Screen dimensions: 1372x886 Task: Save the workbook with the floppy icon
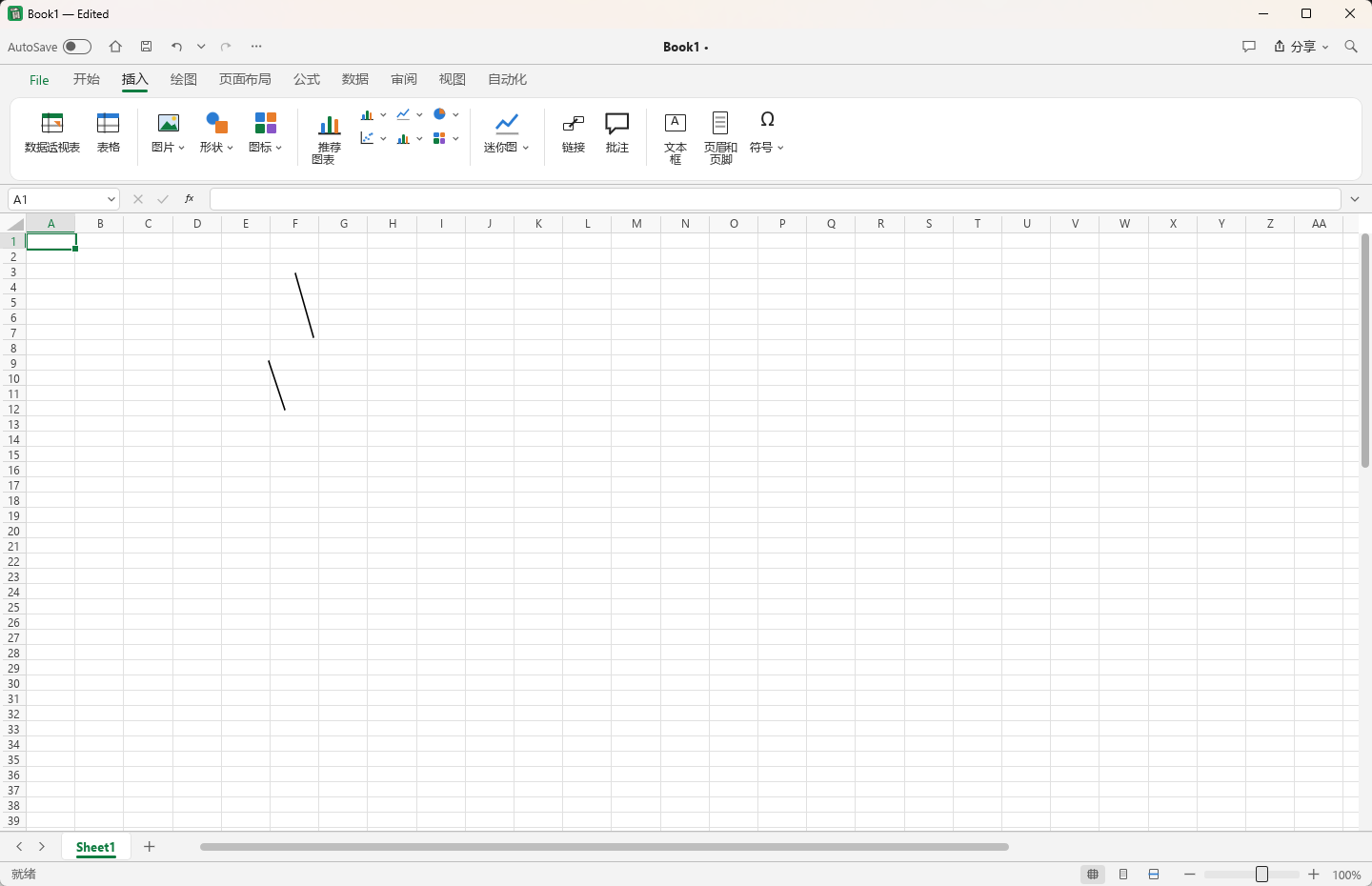click(146, 47)
